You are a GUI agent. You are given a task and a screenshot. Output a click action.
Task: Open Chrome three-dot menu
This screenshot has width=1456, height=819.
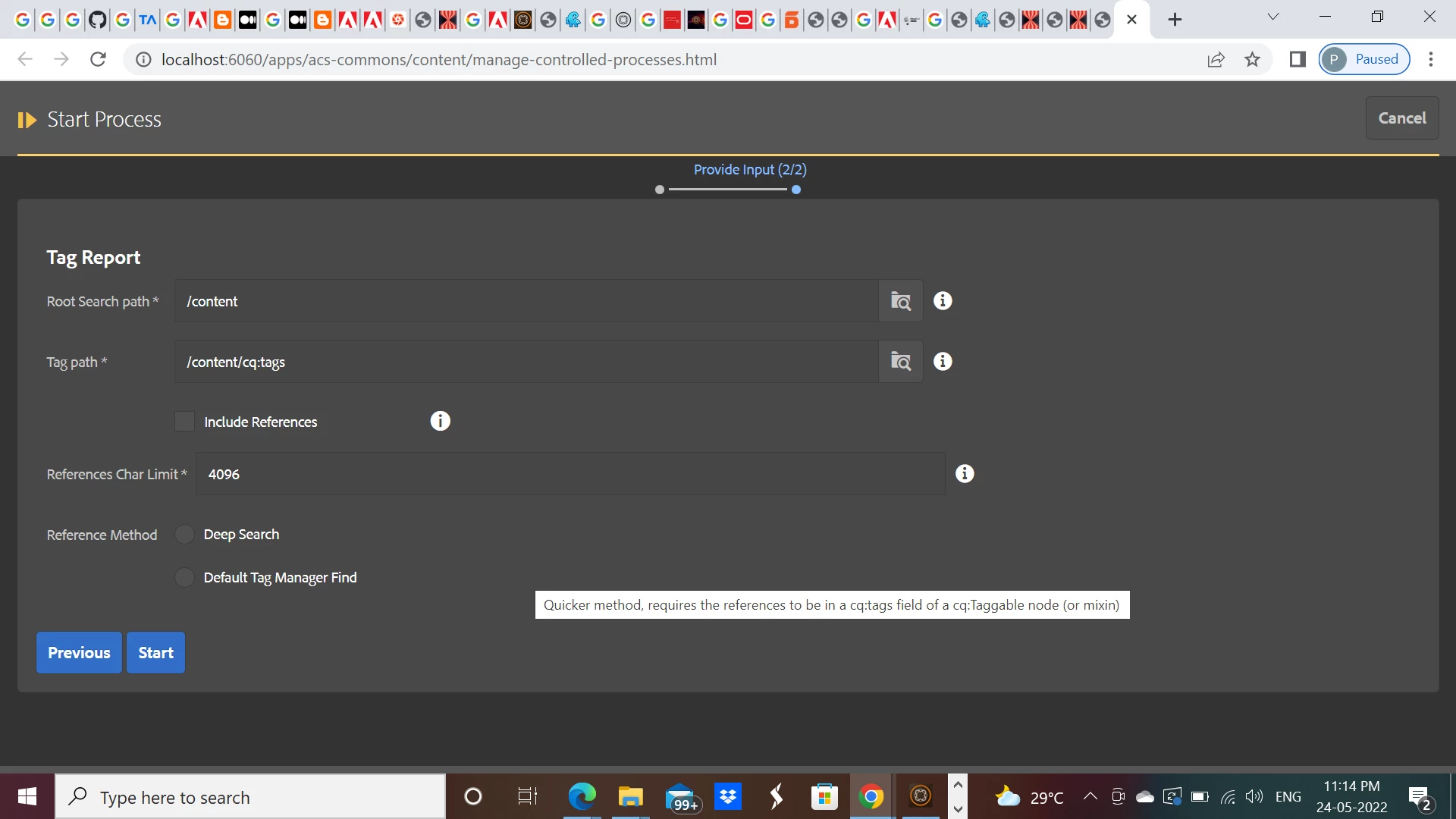click(x=1430, y=59)
